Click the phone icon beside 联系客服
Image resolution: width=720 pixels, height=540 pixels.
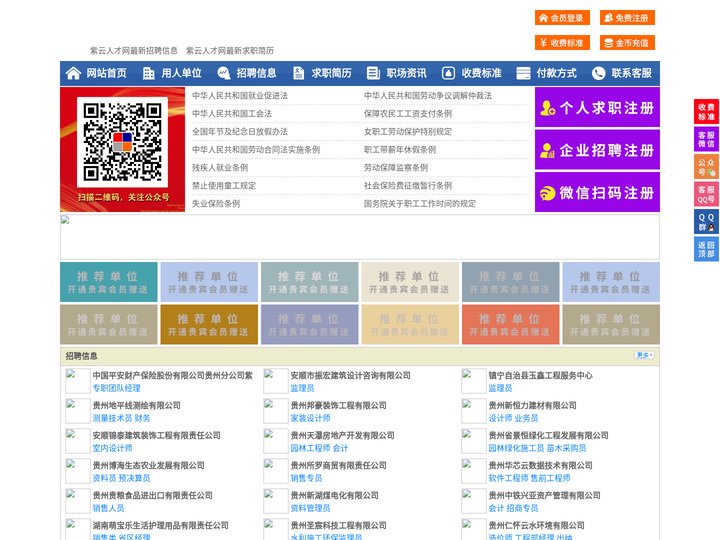(598, 73)
